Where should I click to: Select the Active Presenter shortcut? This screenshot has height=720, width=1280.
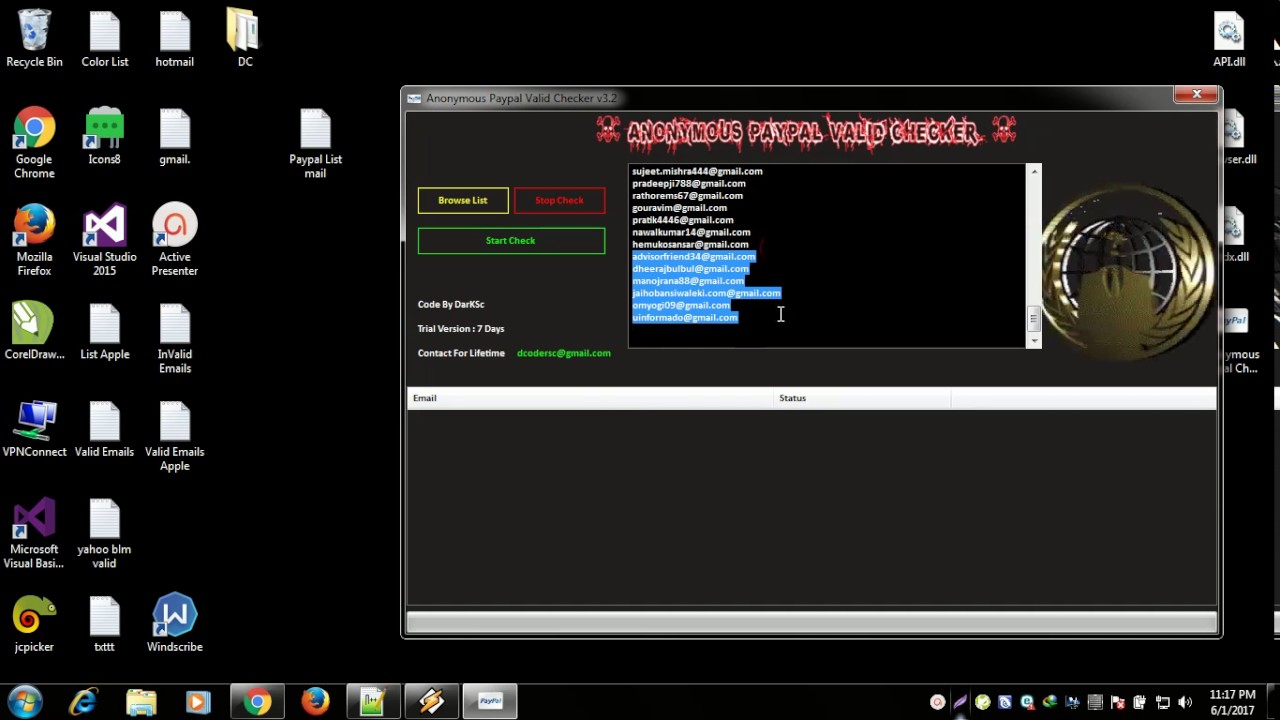coord(175,241)
